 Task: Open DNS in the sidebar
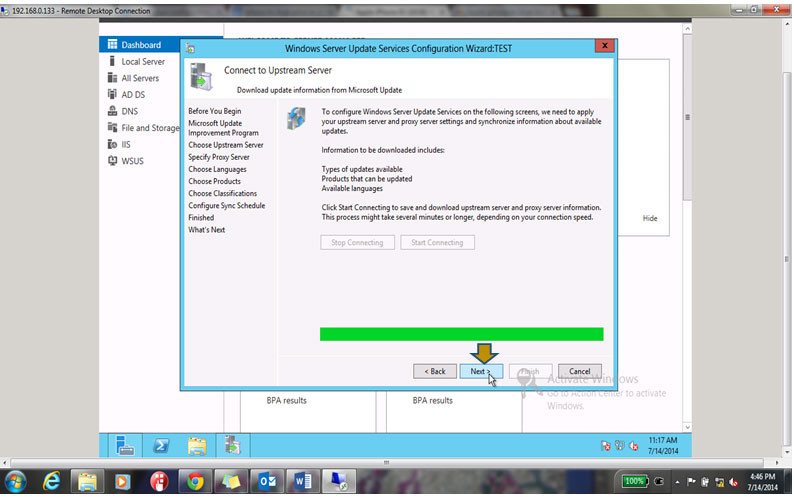coord(129,111)
